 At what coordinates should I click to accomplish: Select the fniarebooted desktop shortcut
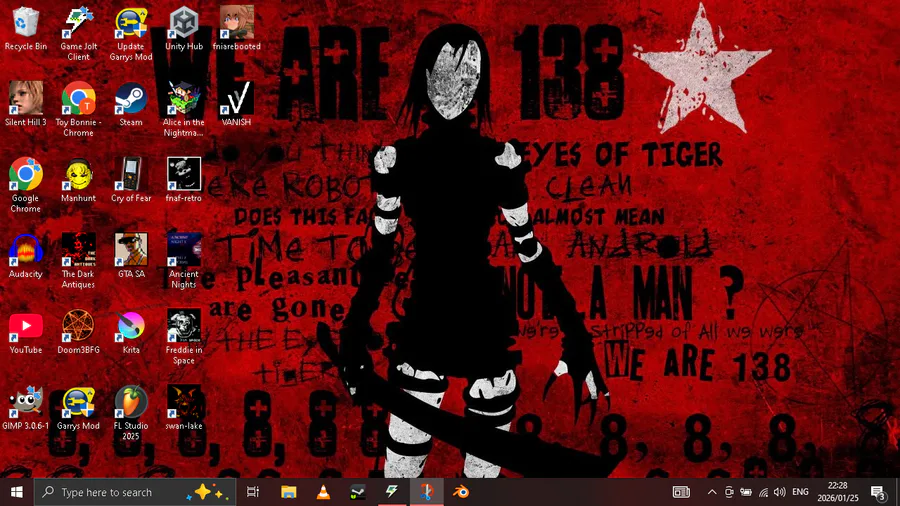[x=236, y=29]
